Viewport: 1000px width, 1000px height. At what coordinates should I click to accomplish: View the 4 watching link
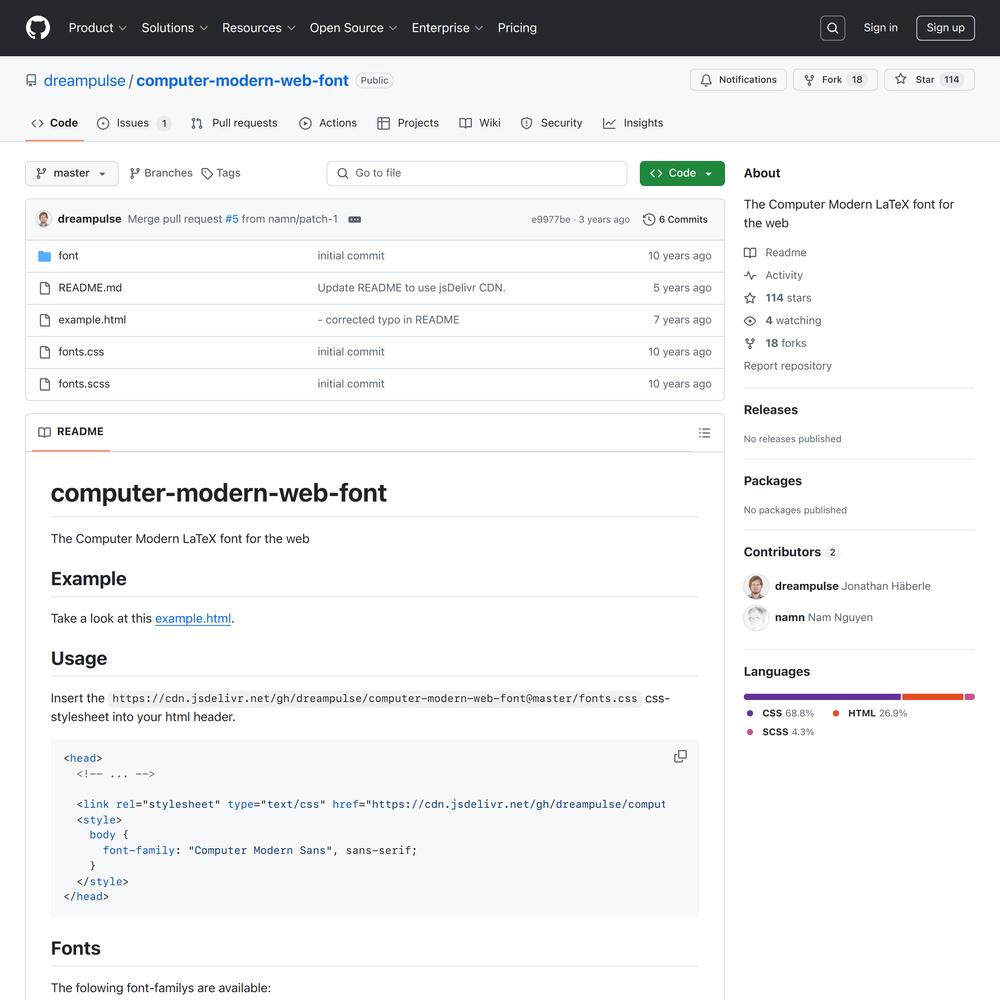(783, 321)
